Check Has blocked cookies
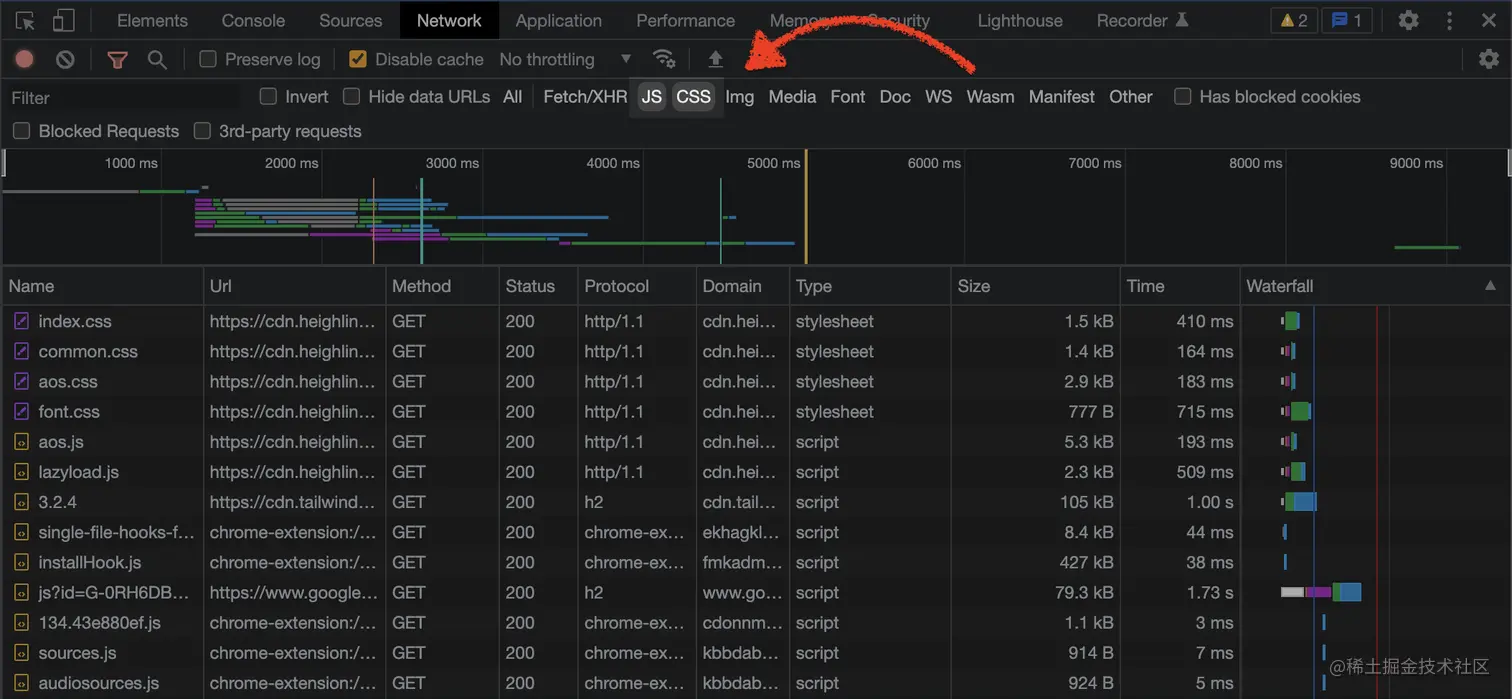1512x699 pixels. (x=1183, y=96)
